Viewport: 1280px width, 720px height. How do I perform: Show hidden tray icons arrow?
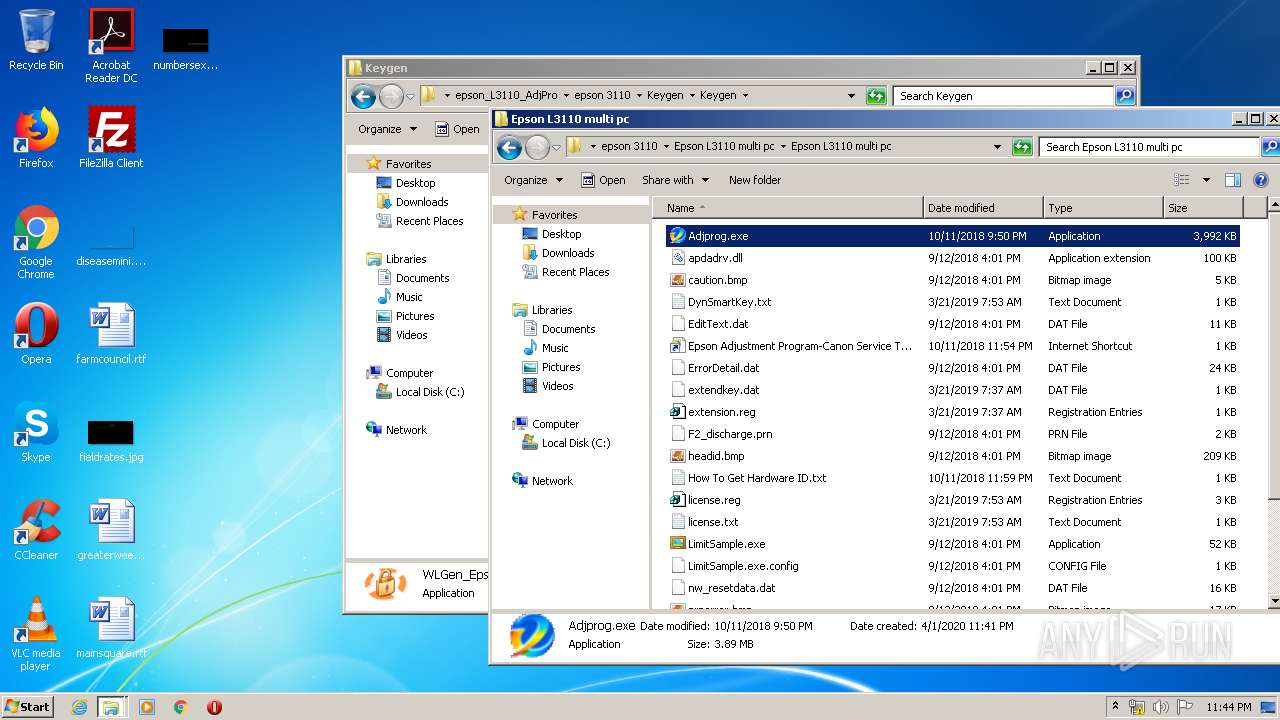1115,706
